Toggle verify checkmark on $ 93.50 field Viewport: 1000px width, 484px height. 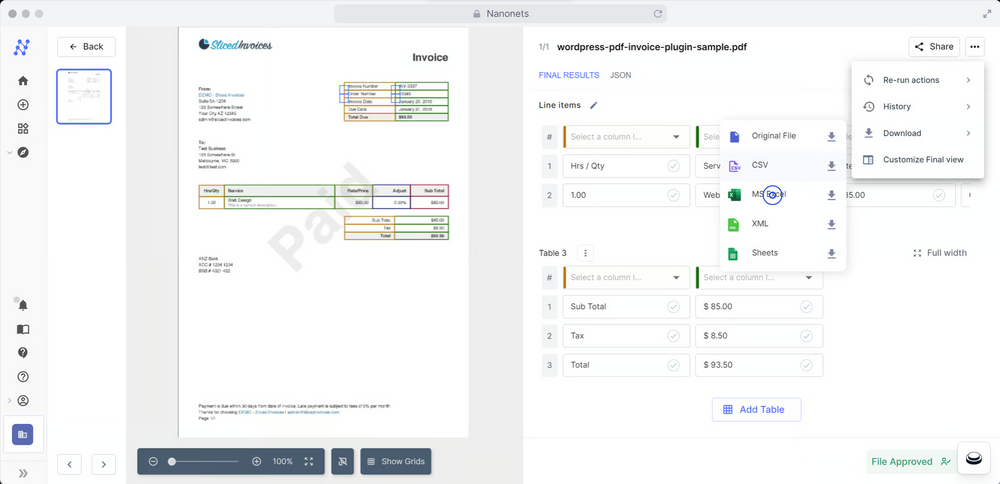(x=806, y=365)
